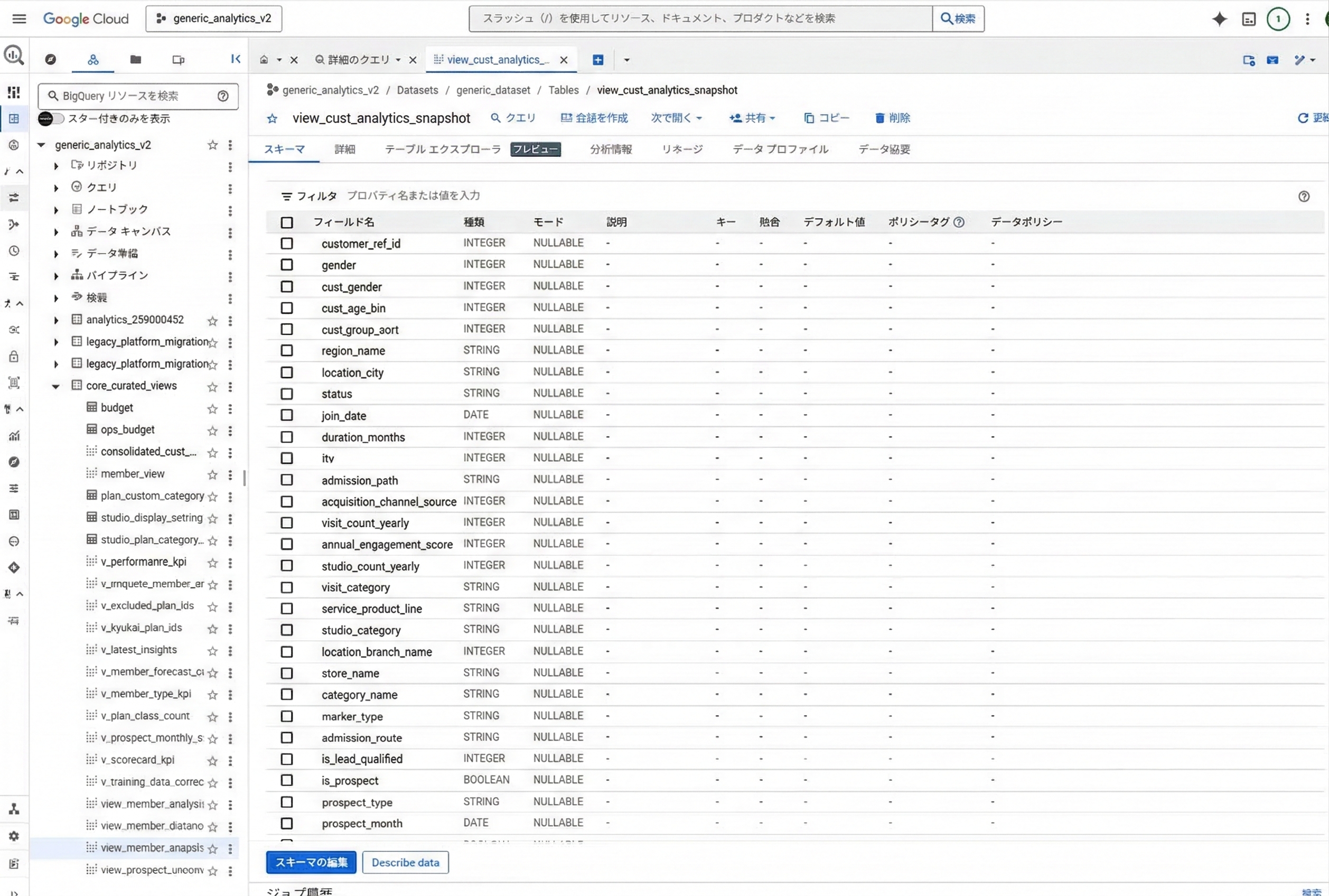The width and height of the screenshot is (1329, 896).
Task: Check the region_name field checkbox
Action: [287, 351]
